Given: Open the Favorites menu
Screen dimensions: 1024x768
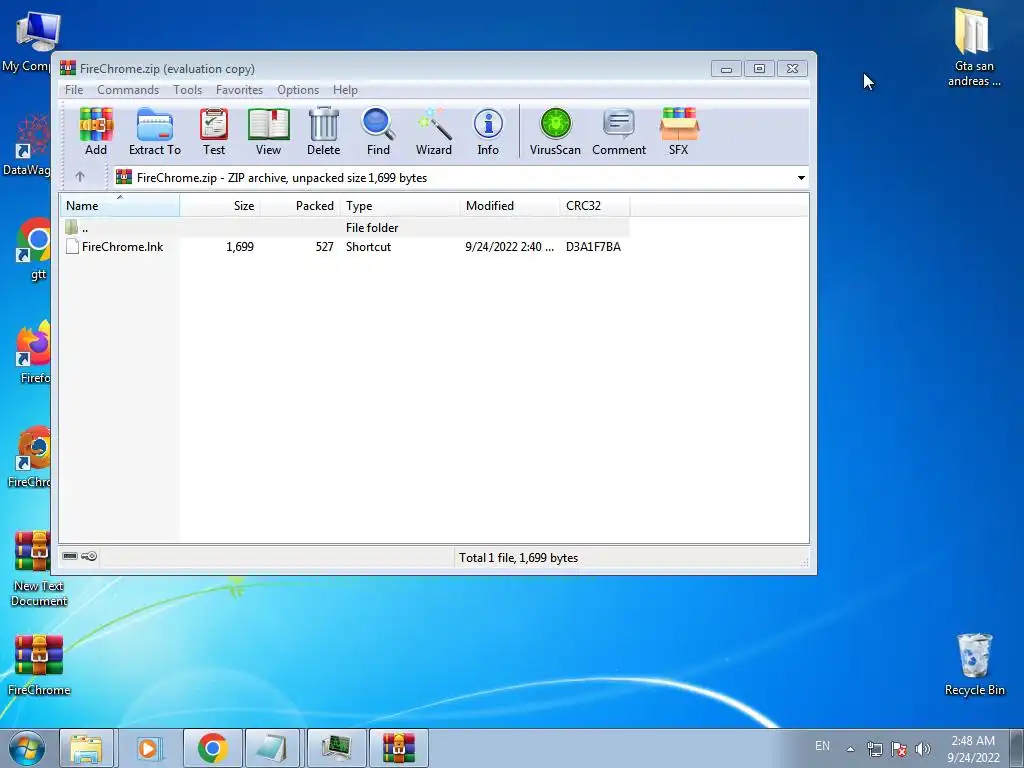Looking at the screenshot, I should pyautogui.click(x=239, y=90).
